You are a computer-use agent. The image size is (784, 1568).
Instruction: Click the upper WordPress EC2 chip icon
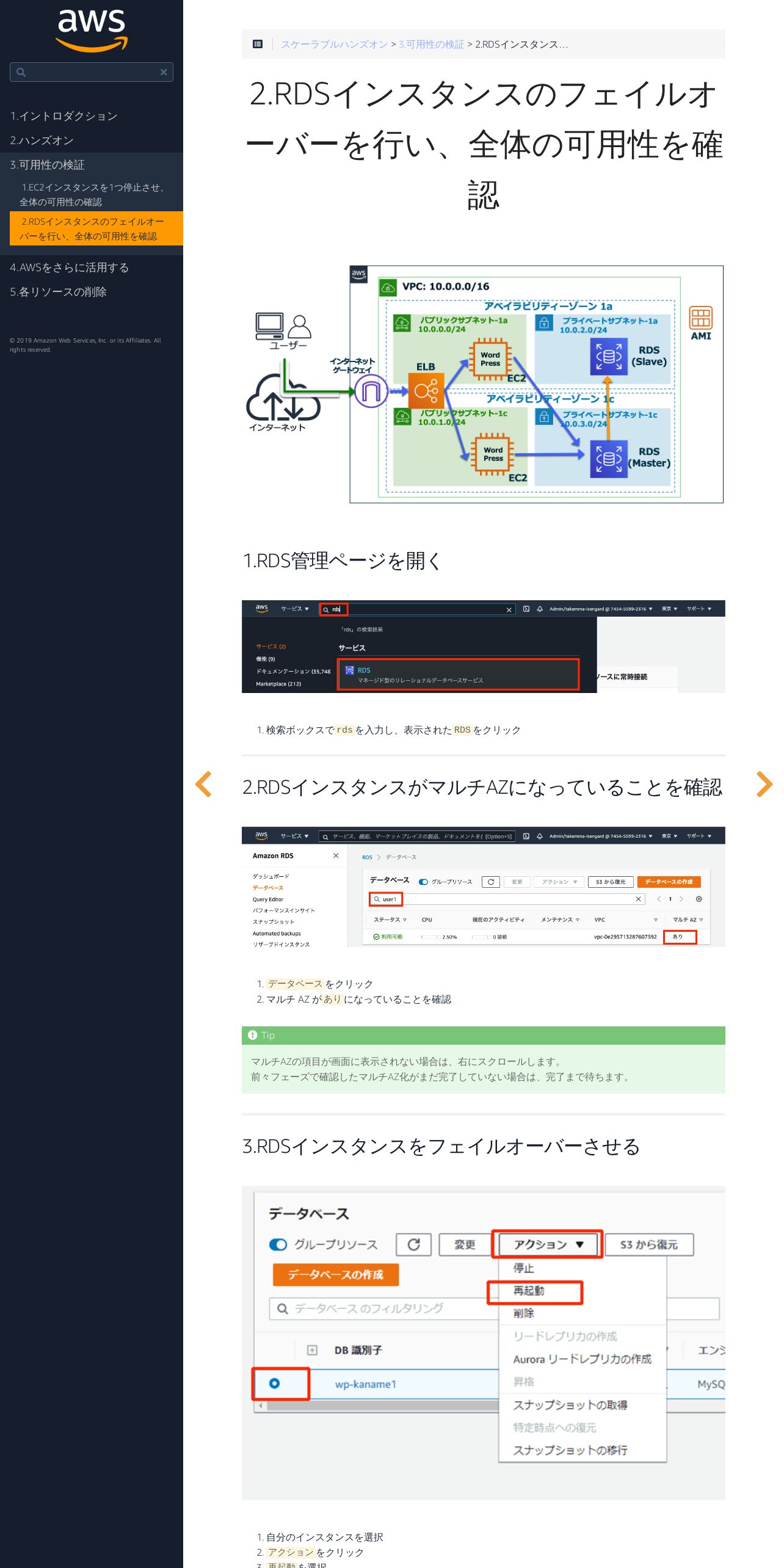490,359
